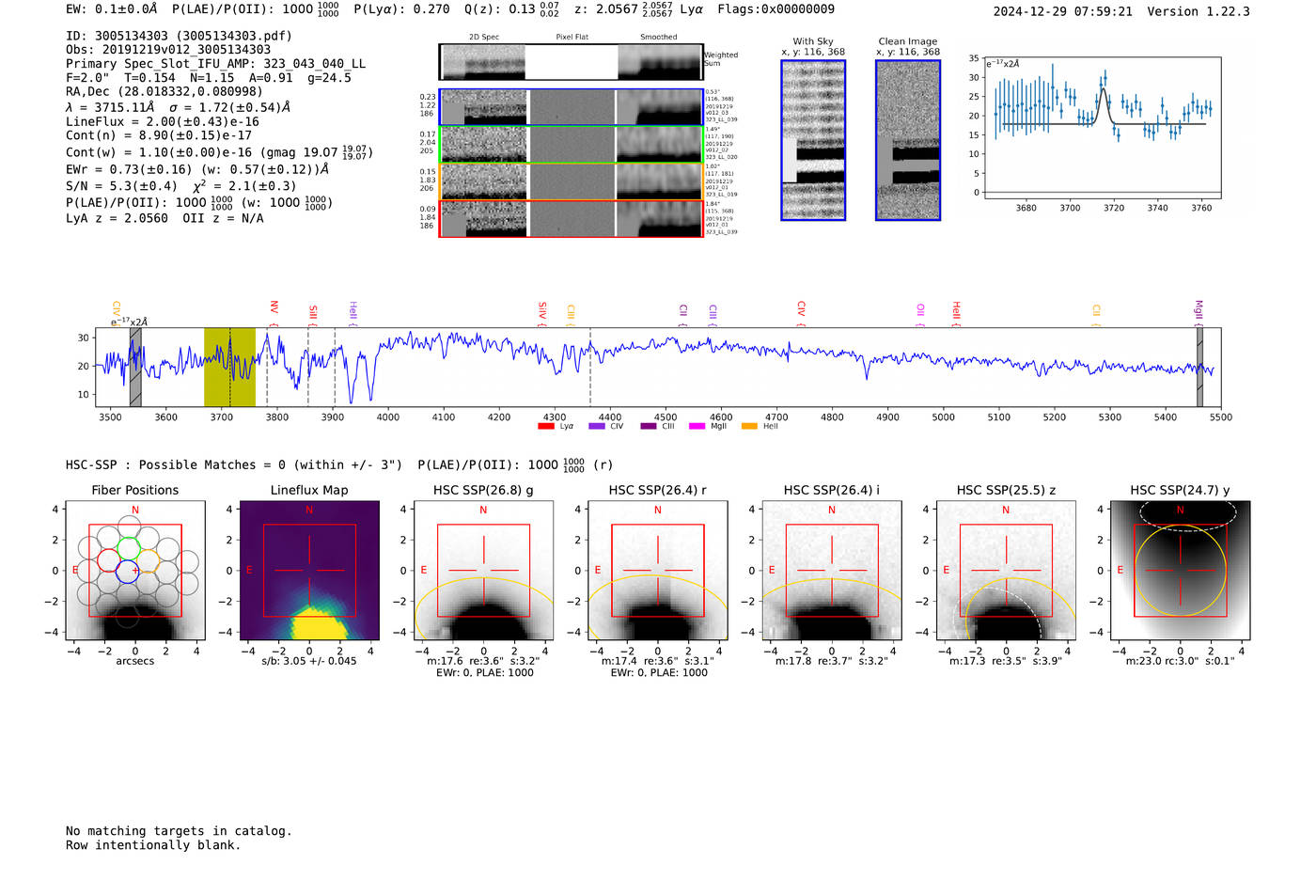Click the 'm:23.0 rc:3.0" s:0.1"' caption
The height and width of the screenshot is (896, 1316).
point(1181,661)
